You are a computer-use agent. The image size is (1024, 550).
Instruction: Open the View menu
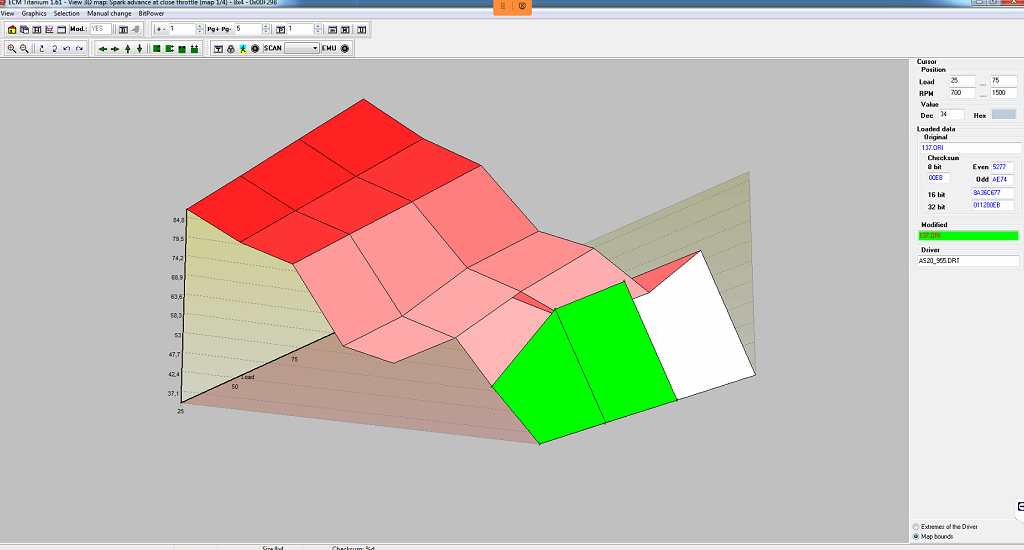[x=7, y=13]
